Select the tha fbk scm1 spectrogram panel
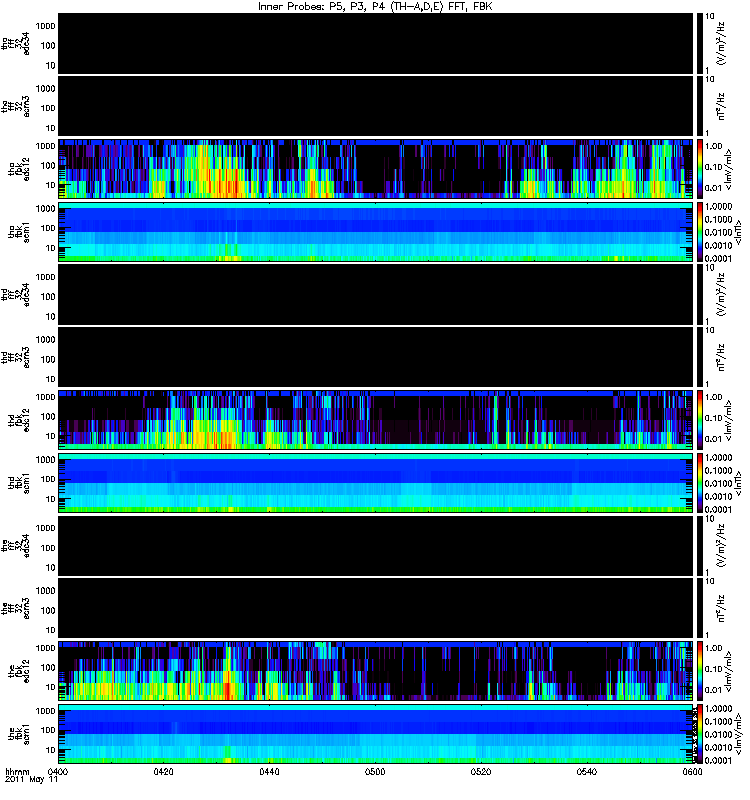The width and height of the screenshot is (750, 800). 376,231
